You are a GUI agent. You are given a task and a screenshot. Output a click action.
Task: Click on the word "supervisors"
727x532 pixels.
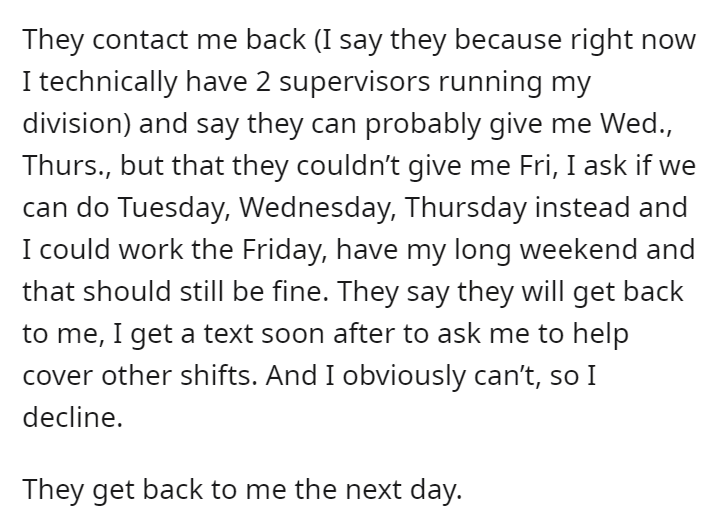[354, 82]
